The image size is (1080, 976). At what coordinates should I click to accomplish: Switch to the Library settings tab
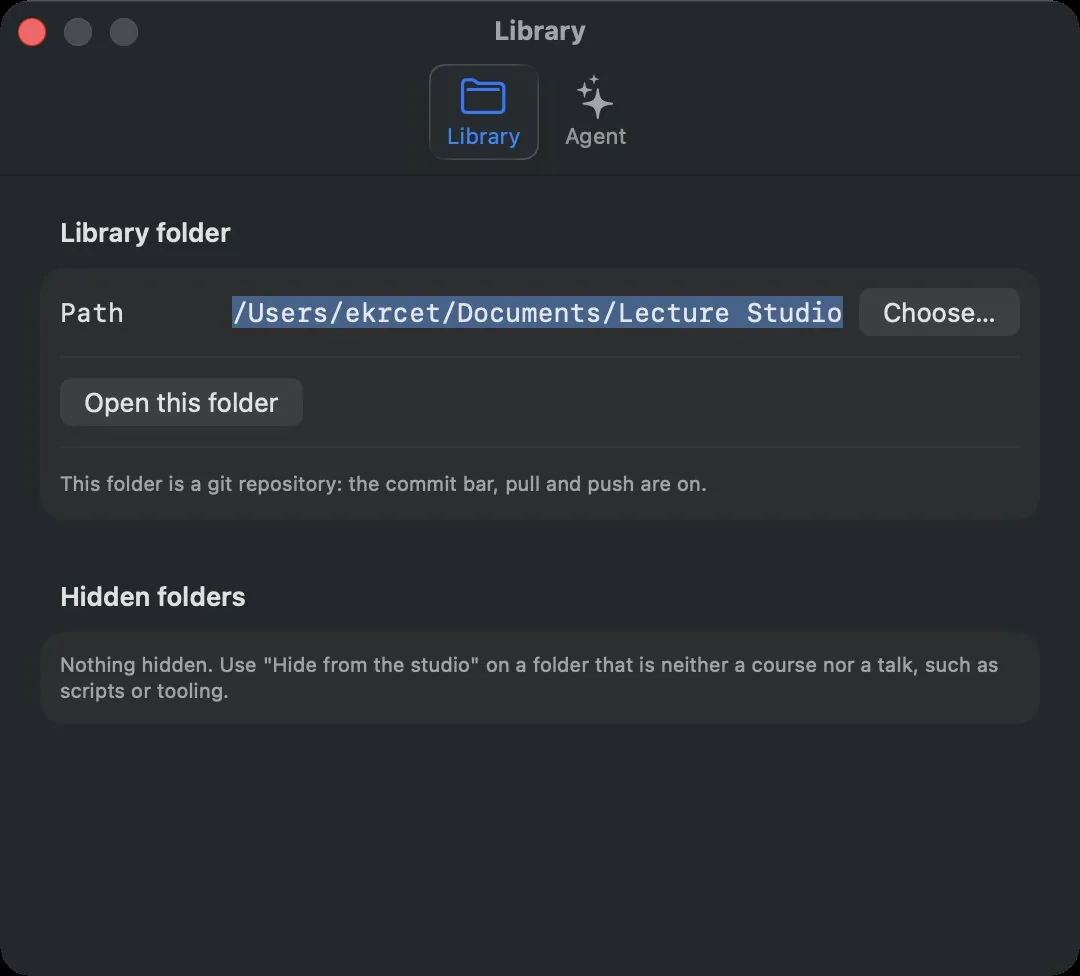coord(484,112)
